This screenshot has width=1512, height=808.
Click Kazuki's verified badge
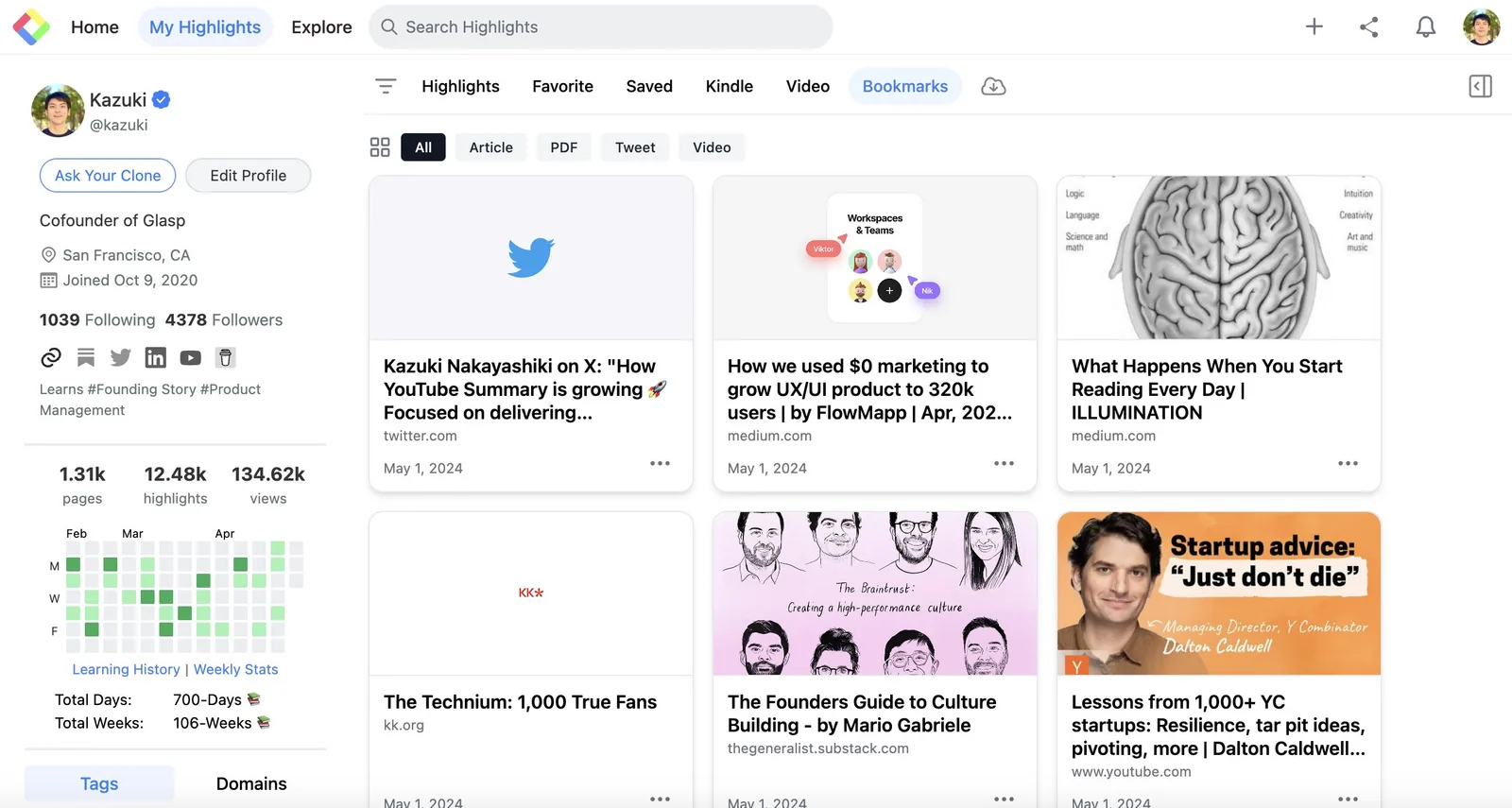point(162,99)
